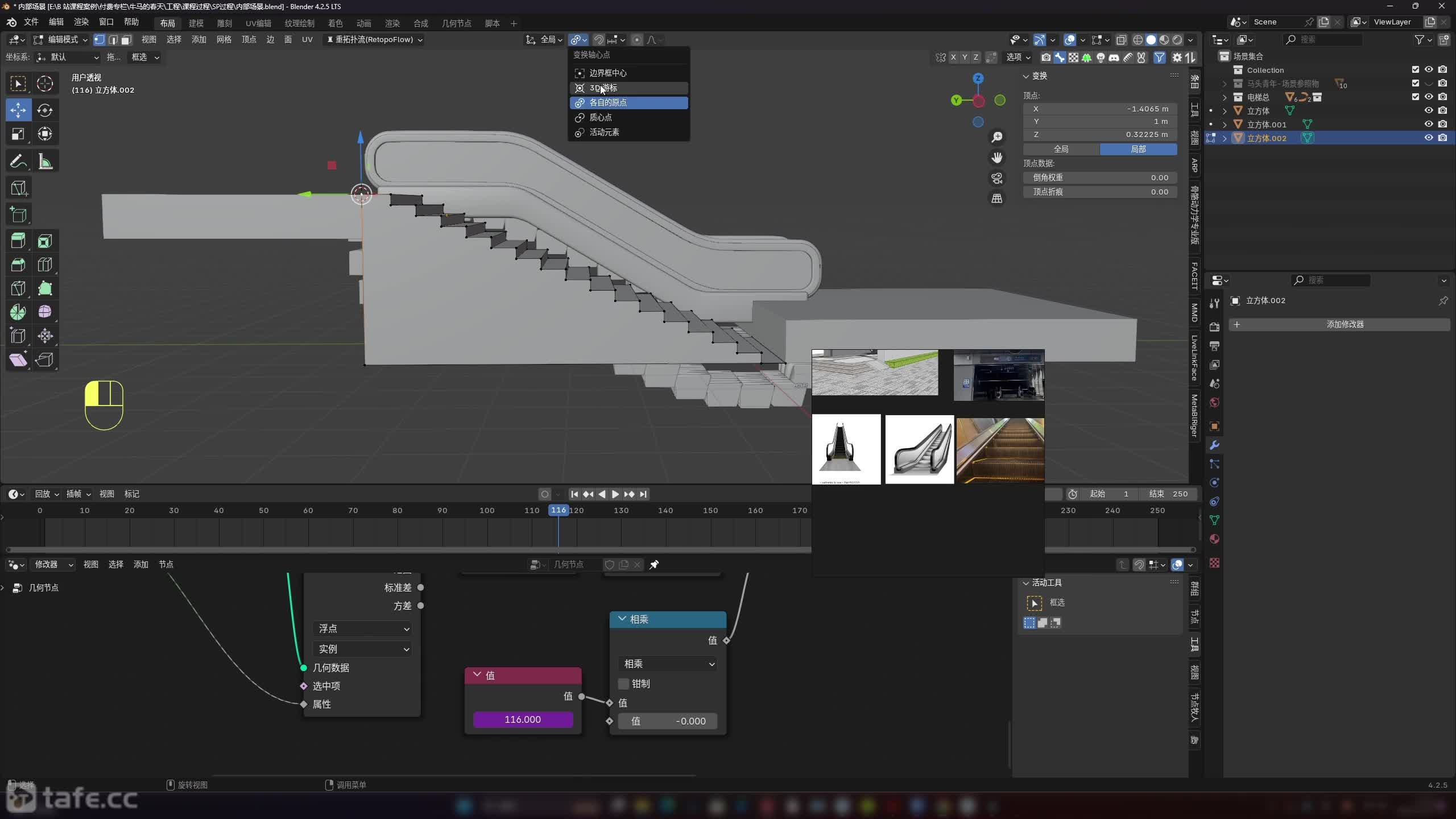The image size is (1456, 819).
Task: Hide 立方体.001 in viewport
Action: [1428, 124]
